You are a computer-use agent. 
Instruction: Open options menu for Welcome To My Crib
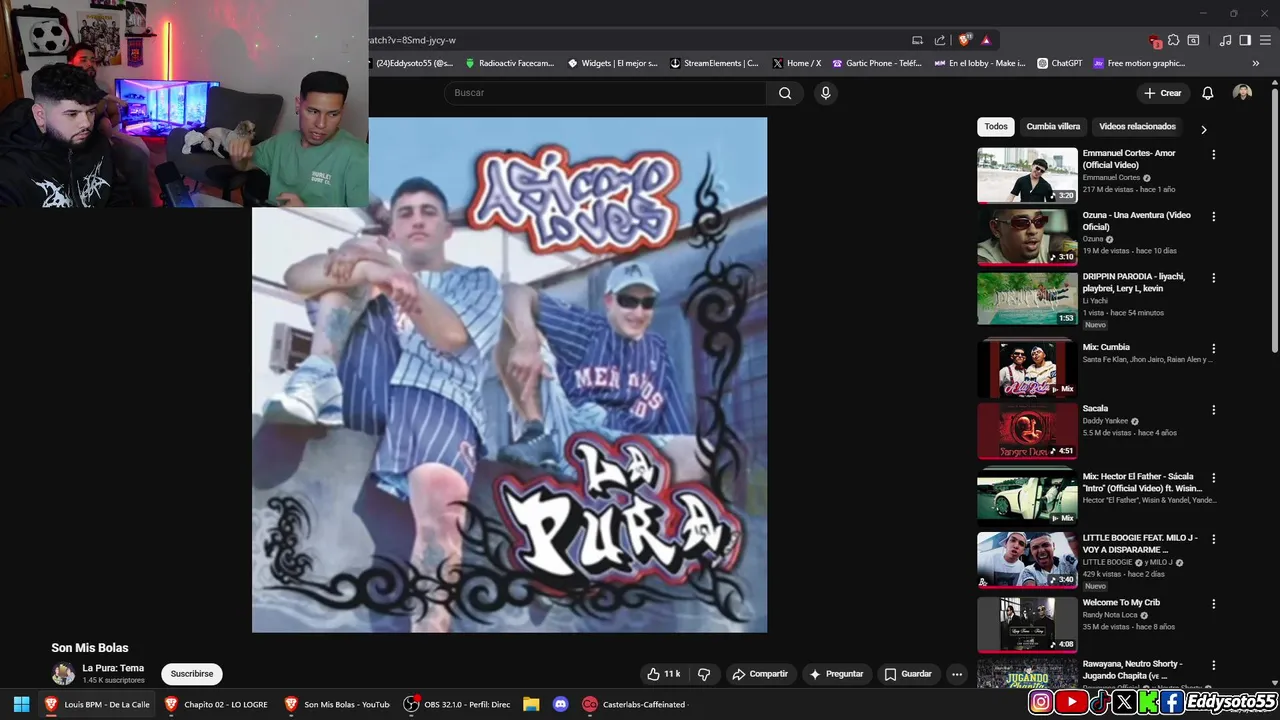(1214, 604)
